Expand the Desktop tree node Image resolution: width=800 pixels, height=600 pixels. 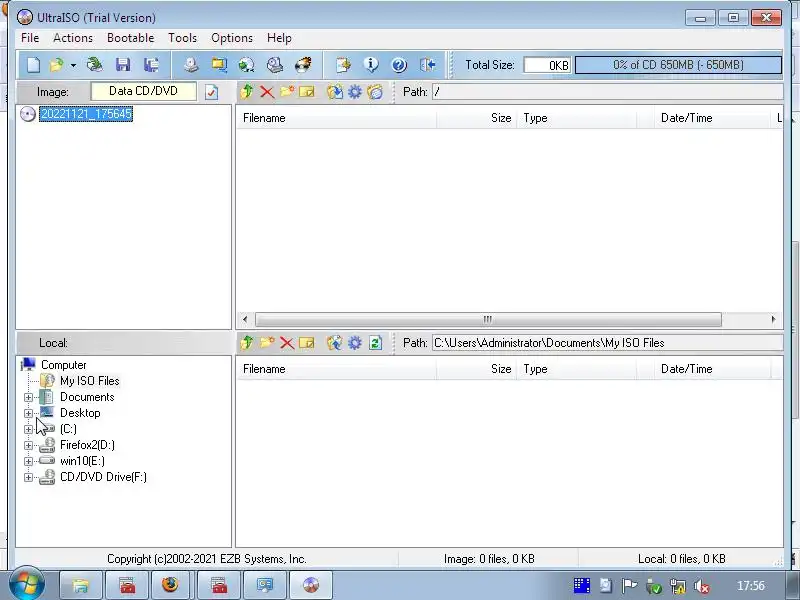coord(29,413)
